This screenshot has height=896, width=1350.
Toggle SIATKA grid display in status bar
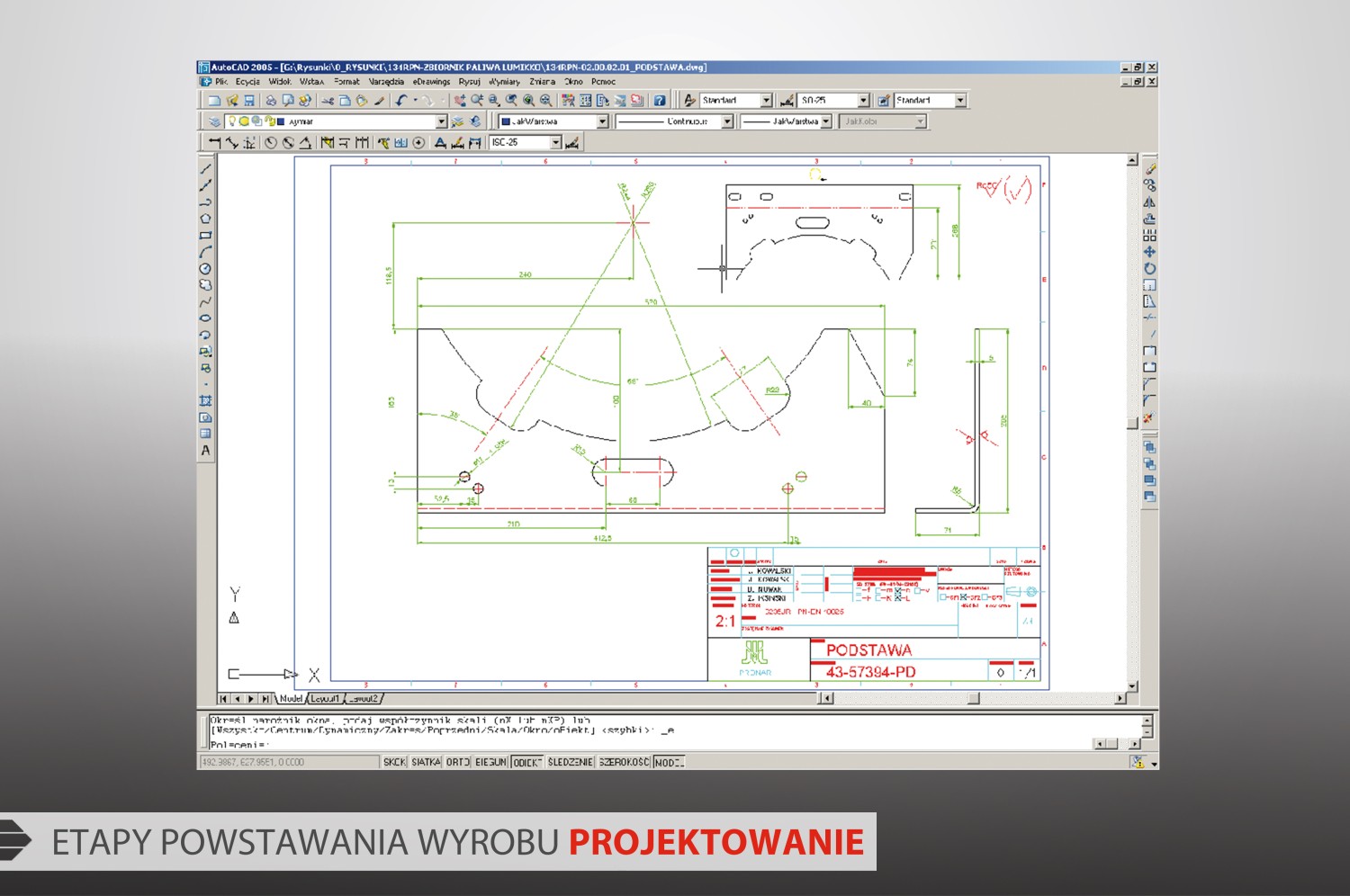(426, 762)
